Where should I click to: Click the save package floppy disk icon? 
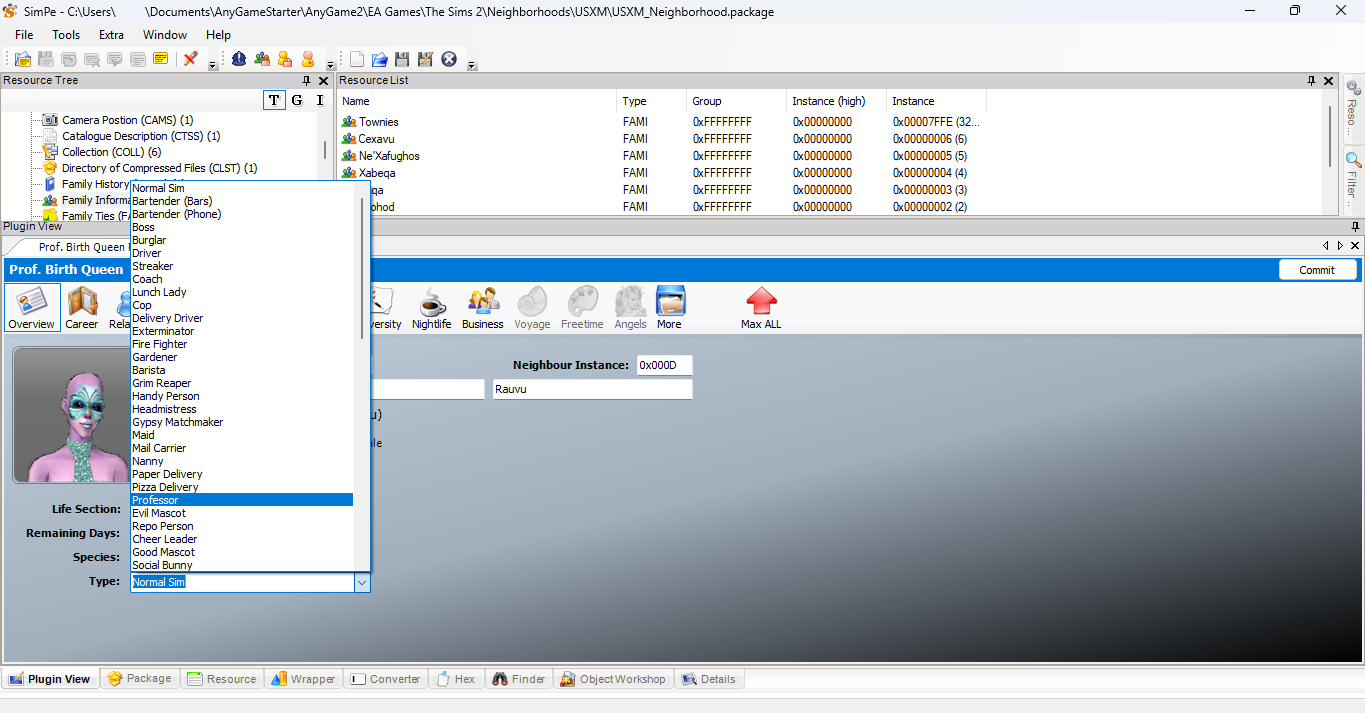click(x=402, y=59)
